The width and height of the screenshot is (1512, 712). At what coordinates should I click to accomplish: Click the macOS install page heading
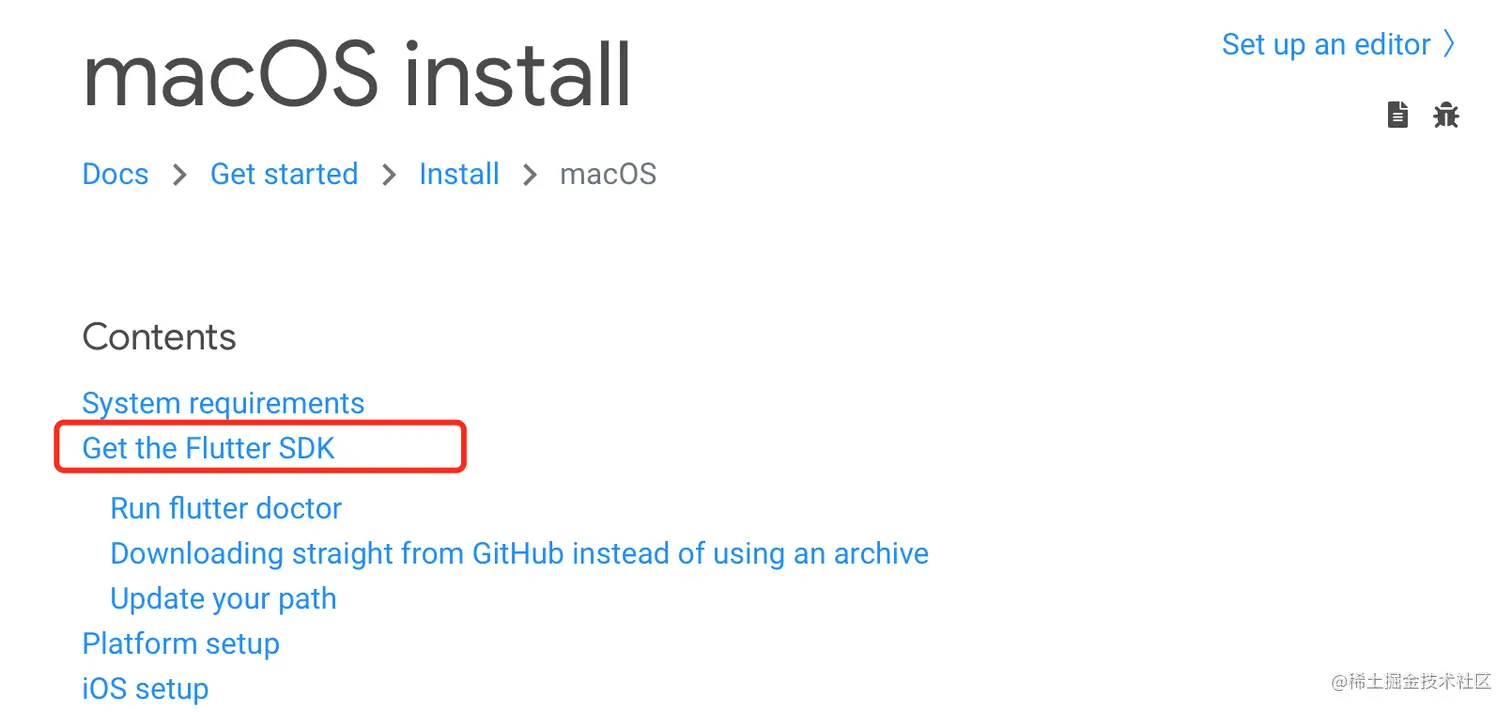tap(357, 75)
